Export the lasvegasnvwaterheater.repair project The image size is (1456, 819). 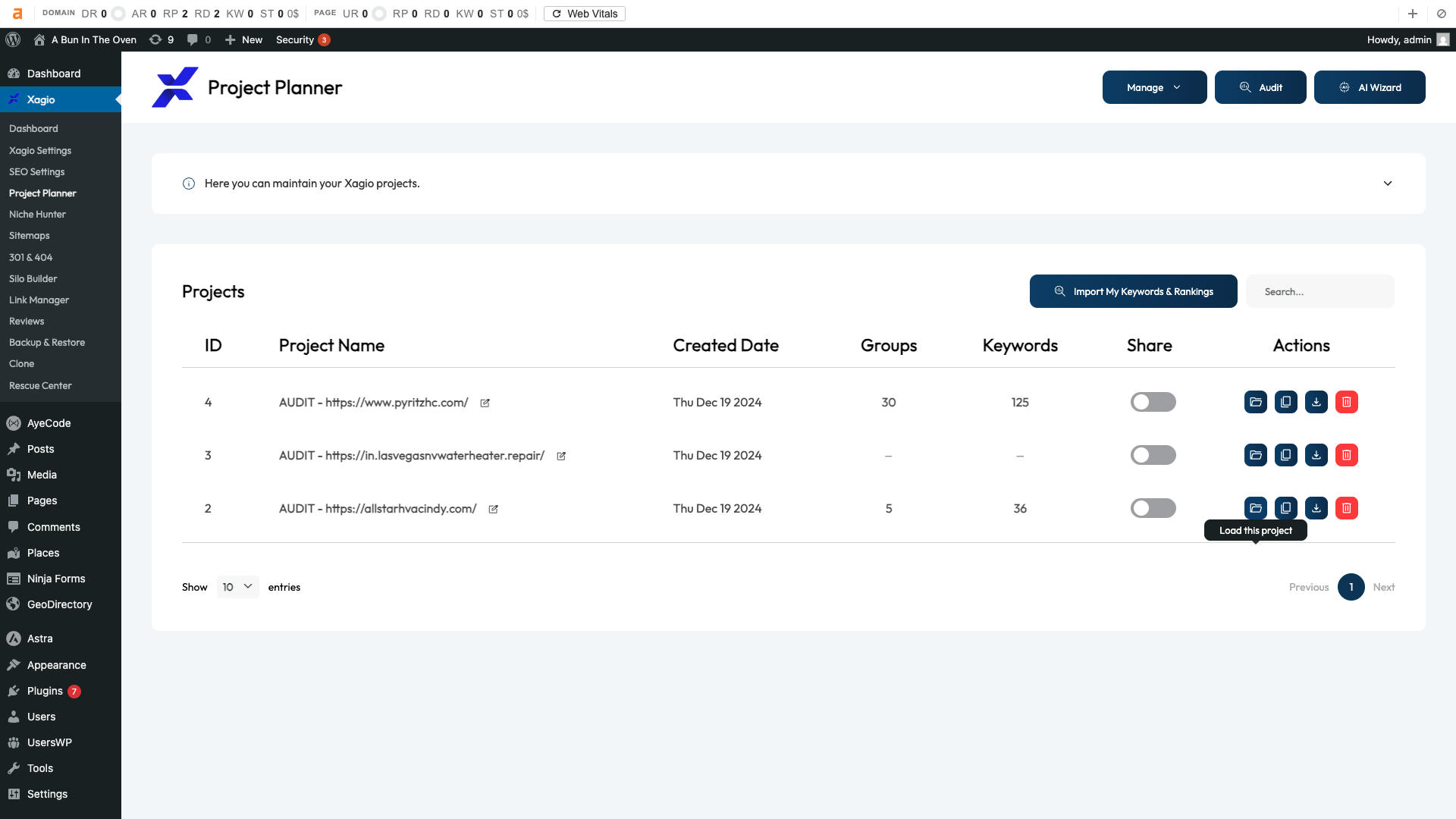click(x=1316, y=455)
